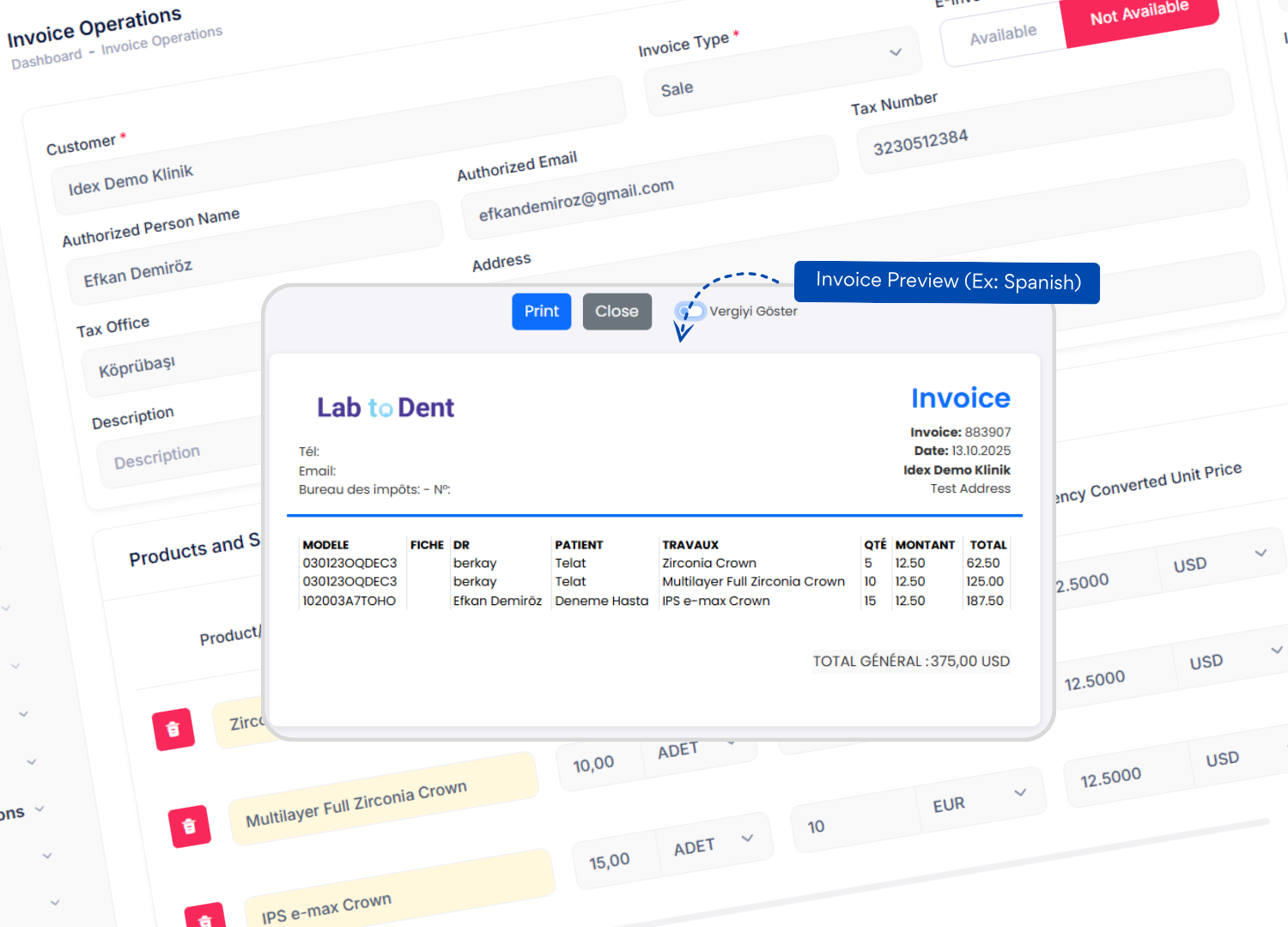Print the invoice preview

coord(541,312)
